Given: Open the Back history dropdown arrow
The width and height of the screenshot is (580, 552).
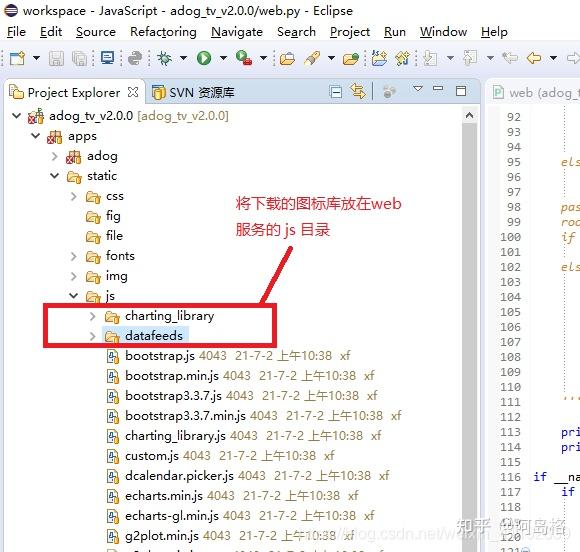Looking at the screenshot, I should coord(553,58).
